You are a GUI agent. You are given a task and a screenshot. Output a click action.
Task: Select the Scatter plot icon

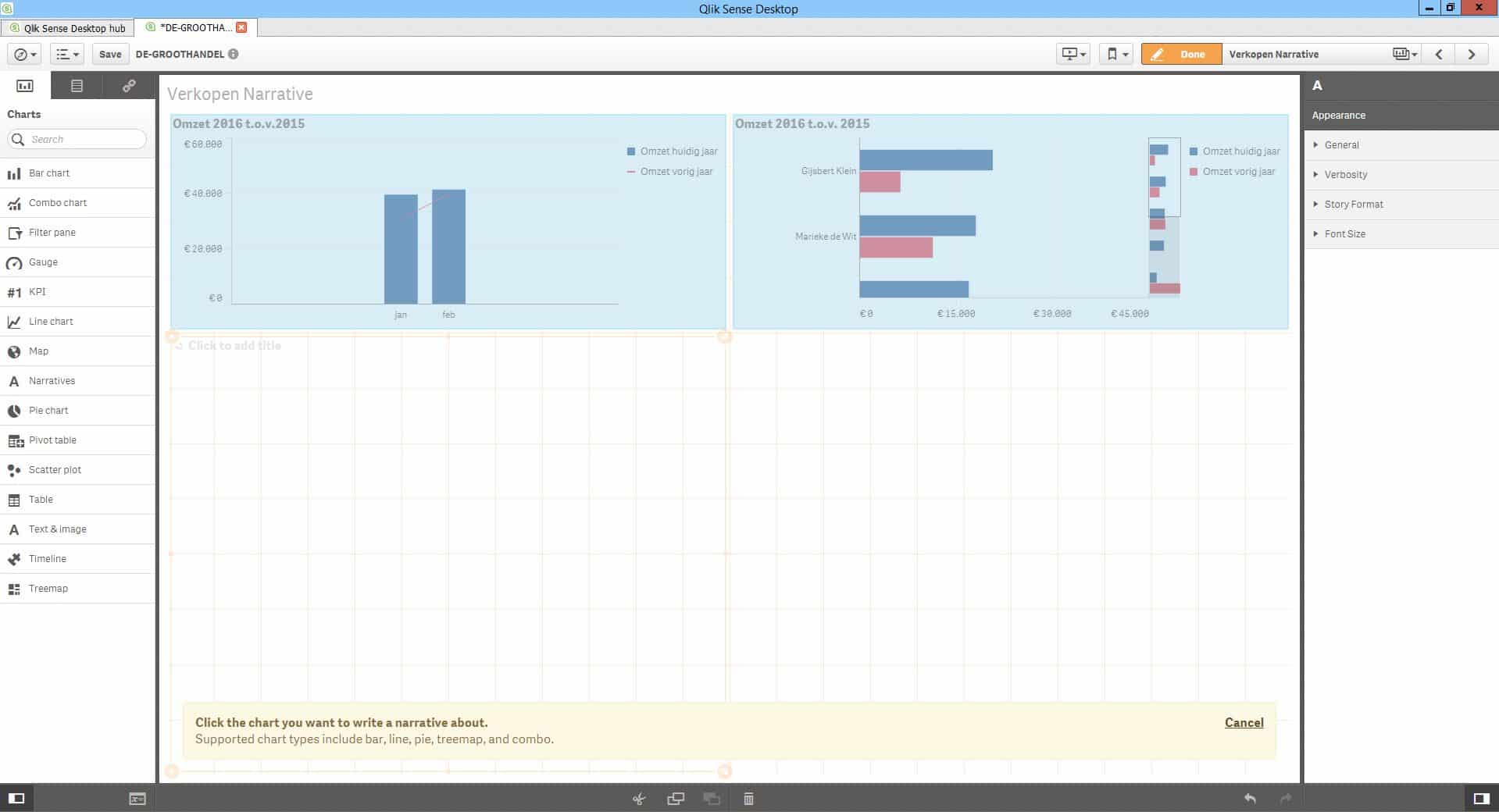pos(14,470)
